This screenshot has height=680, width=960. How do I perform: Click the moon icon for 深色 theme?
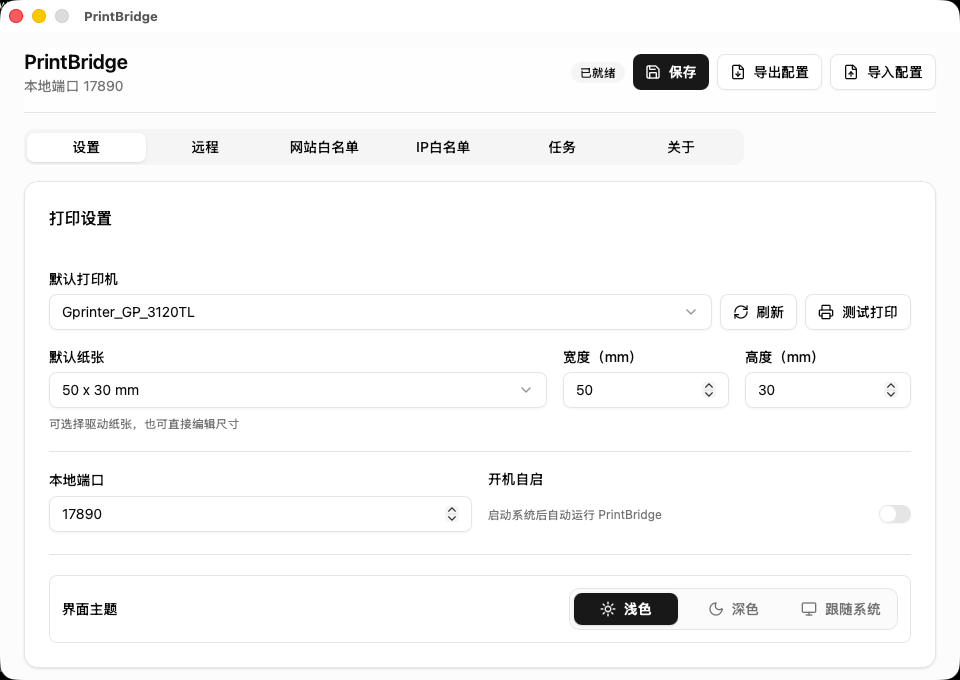(x=716, y=609)
